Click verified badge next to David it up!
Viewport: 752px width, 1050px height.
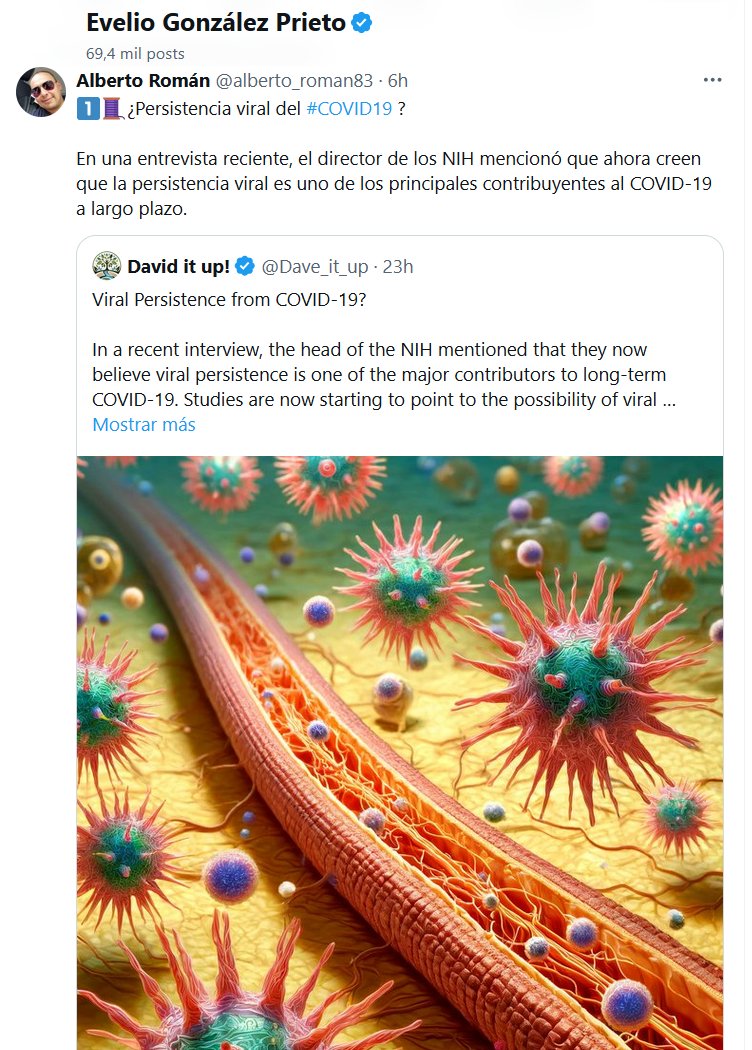[x=245, y=266]
